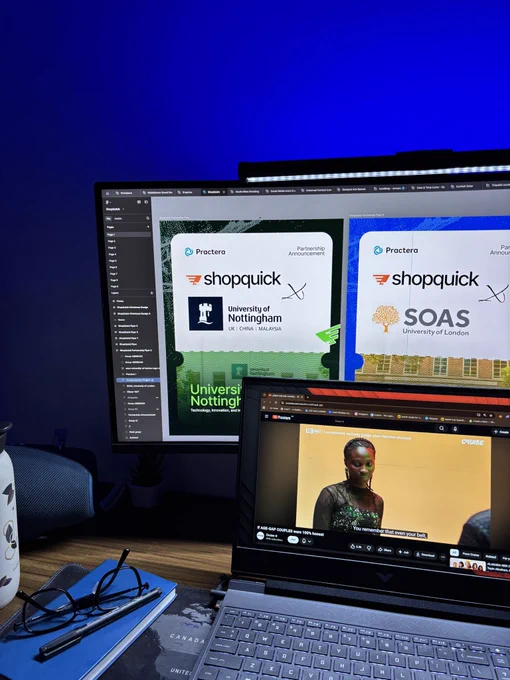510x680 pixels.
Task: Click the YouTube Premium logo
Action: [282, 417]
